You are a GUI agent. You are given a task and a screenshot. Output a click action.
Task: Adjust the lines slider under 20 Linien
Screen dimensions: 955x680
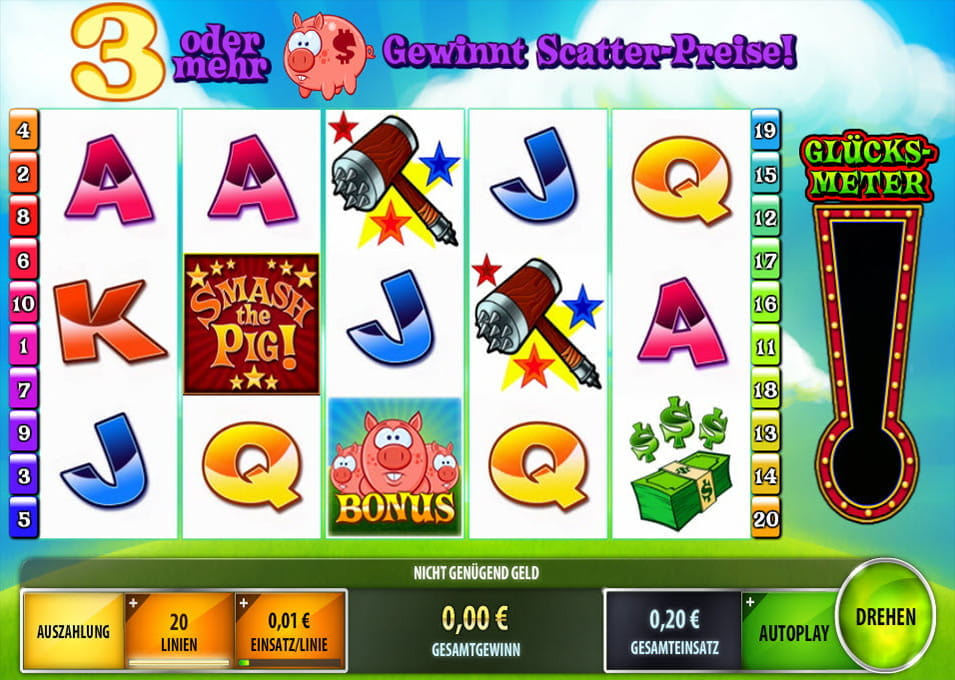(x=179, y=662)
